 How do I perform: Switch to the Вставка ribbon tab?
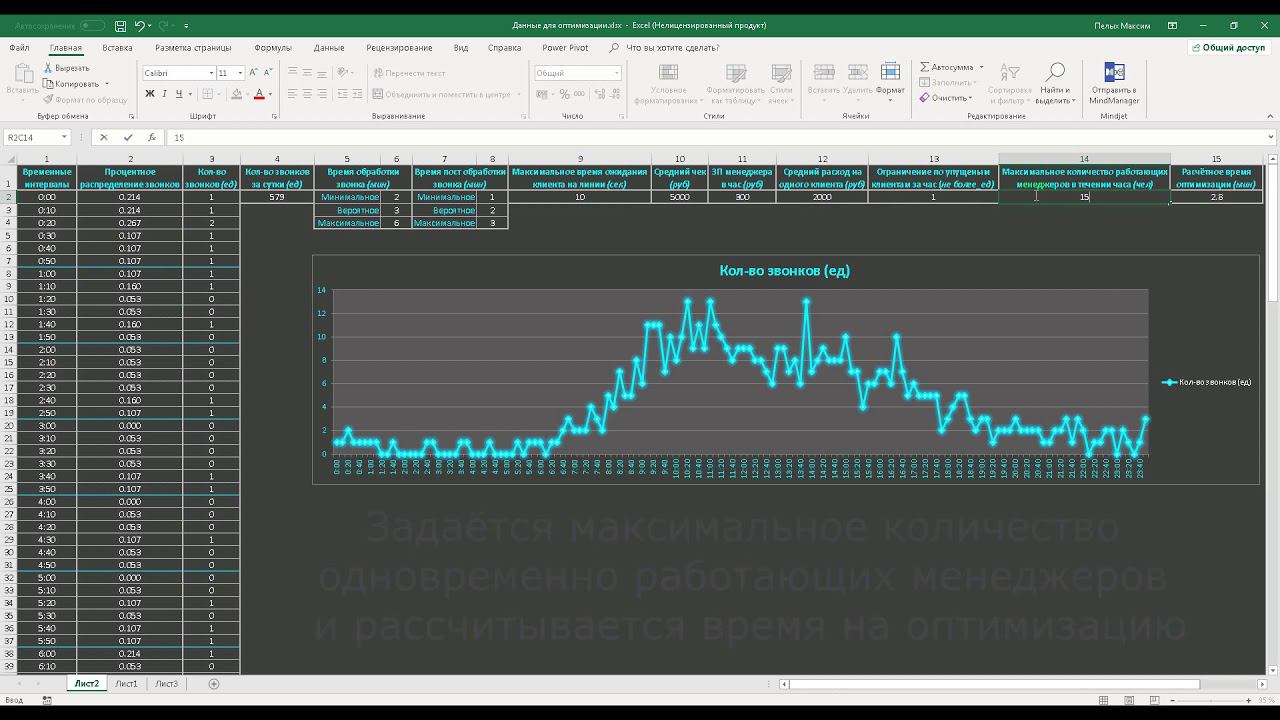point(117,48)
